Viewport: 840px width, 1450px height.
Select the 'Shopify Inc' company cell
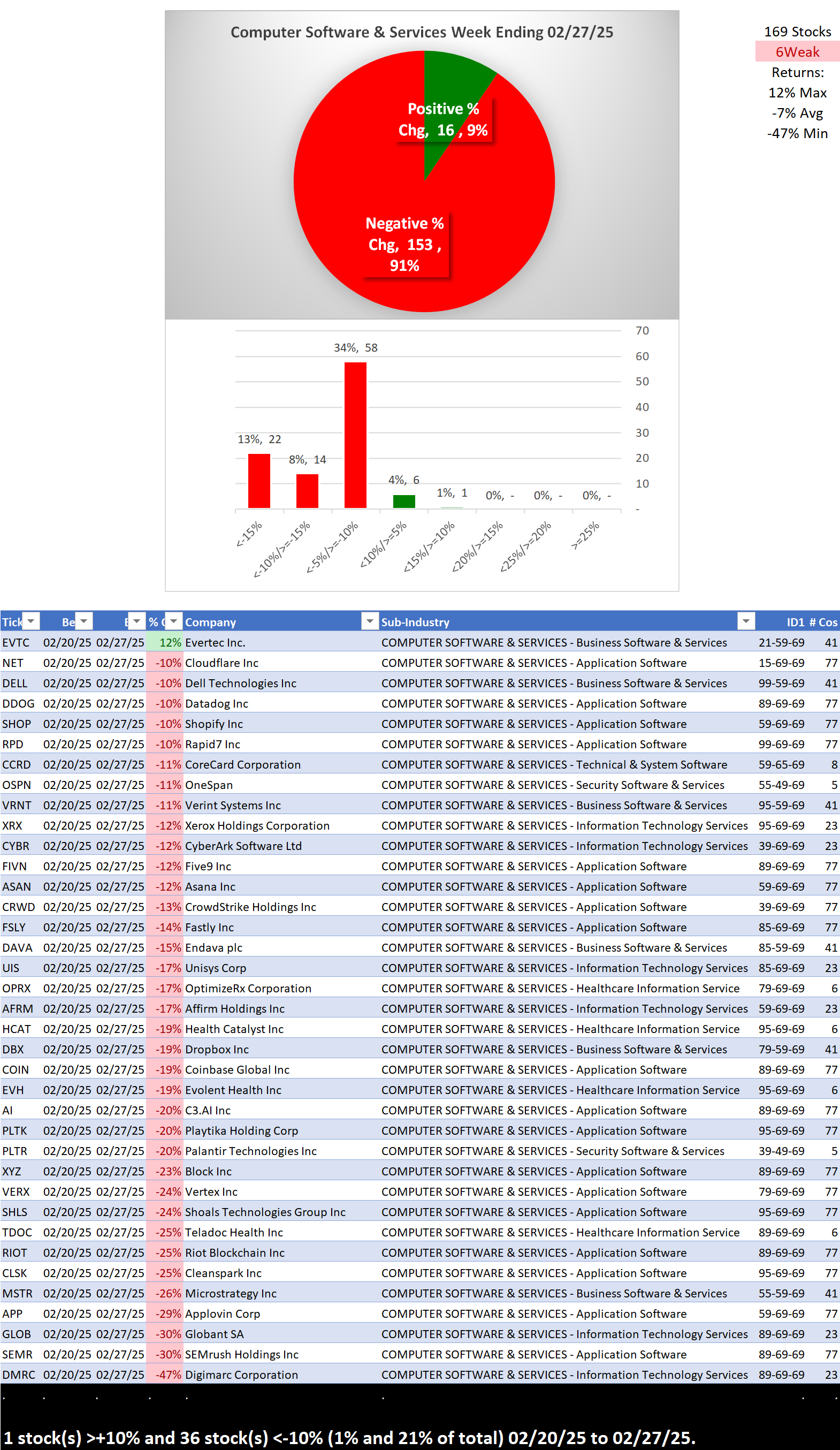coord(281,724)
